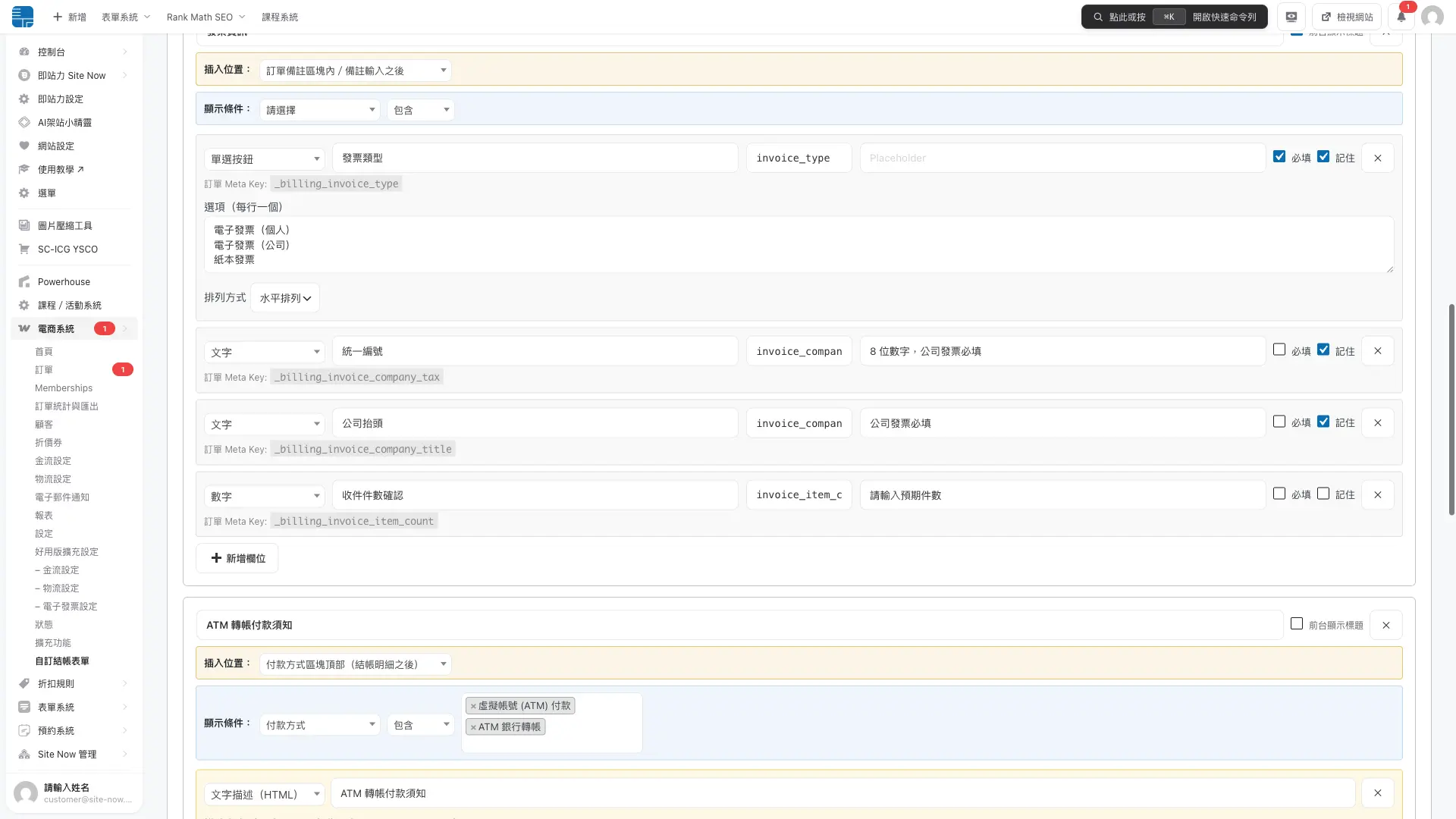Click the 預約系統 icon in the sidebar

(x=24, y=731)
